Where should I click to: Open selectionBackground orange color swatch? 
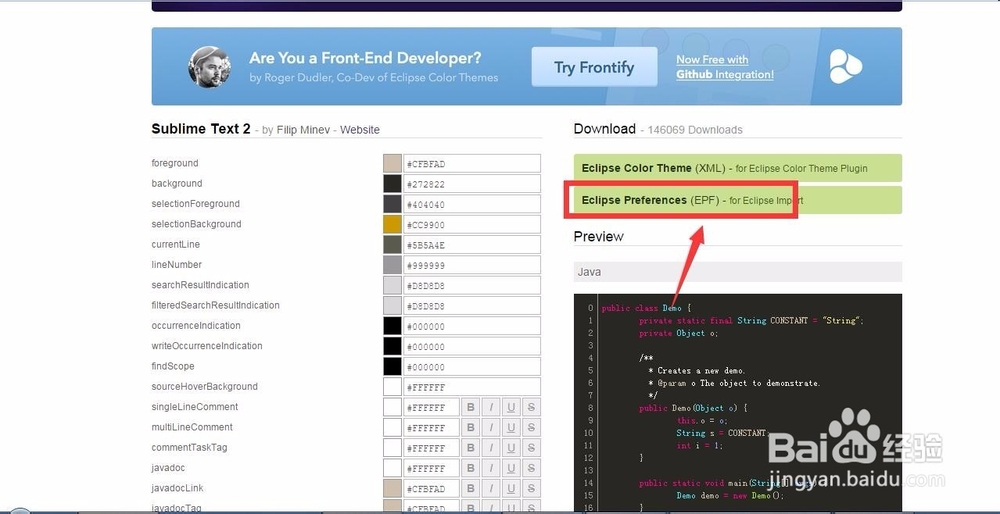pyautogui.click(x=392, y=224)
